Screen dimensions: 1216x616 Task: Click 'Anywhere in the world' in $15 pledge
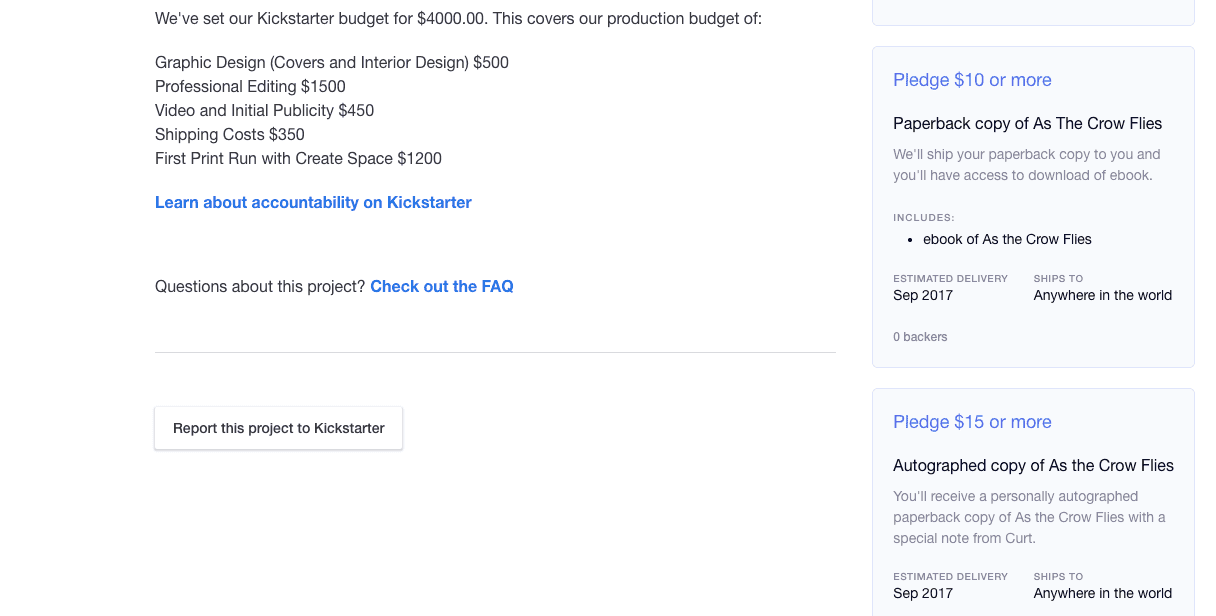1103,593
